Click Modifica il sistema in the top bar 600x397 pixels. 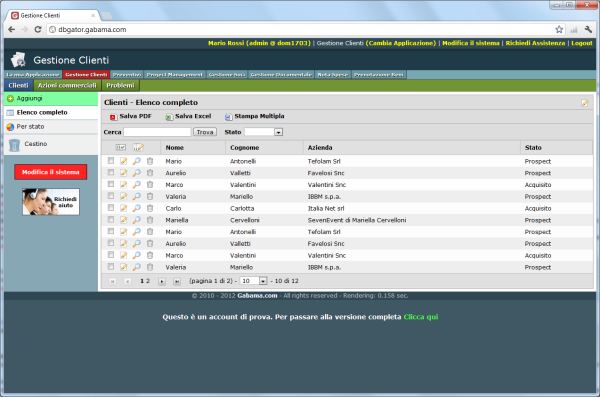(x=471, y=43)
